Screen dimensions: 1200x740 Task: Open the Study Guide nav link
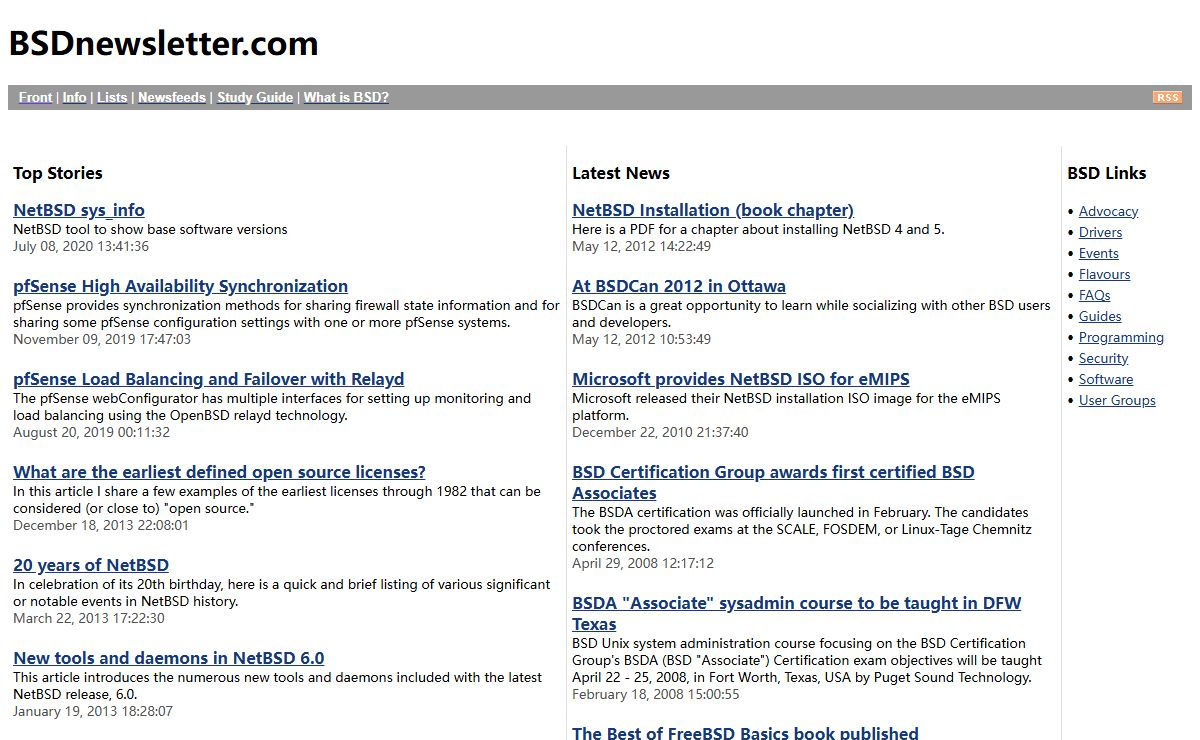[255, 97]
